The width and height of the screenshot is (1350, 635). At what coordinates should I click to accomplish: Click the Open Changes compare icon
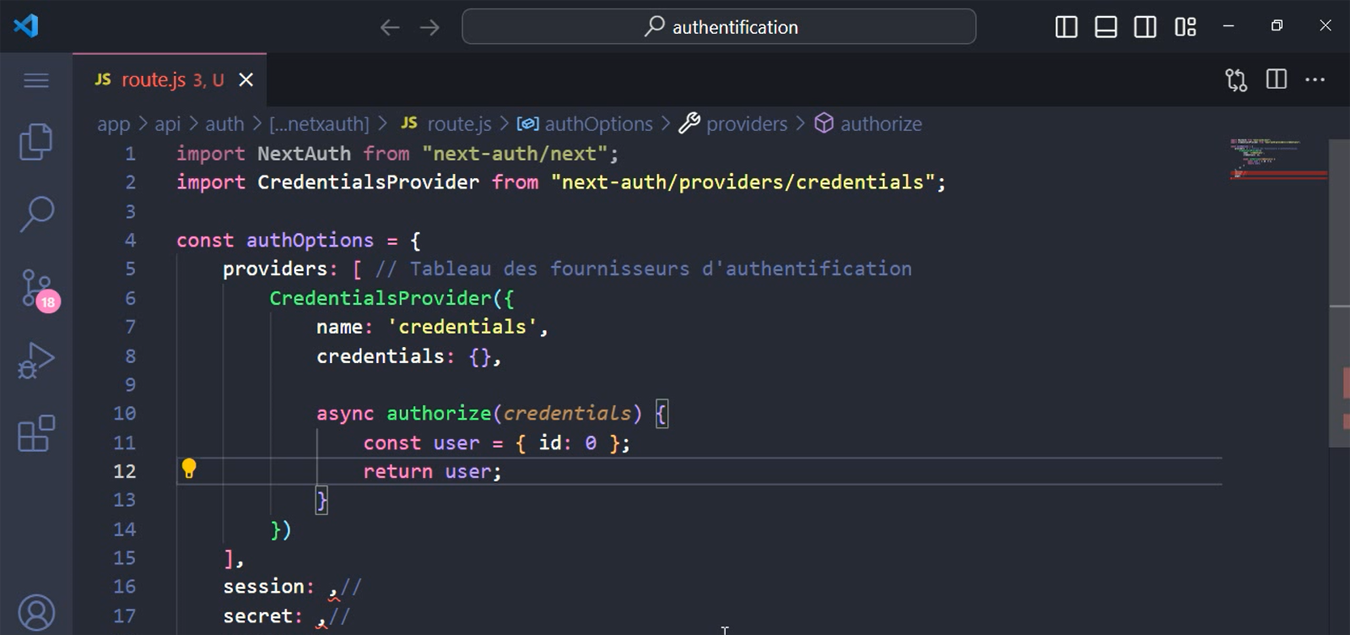click(1235, 79)
